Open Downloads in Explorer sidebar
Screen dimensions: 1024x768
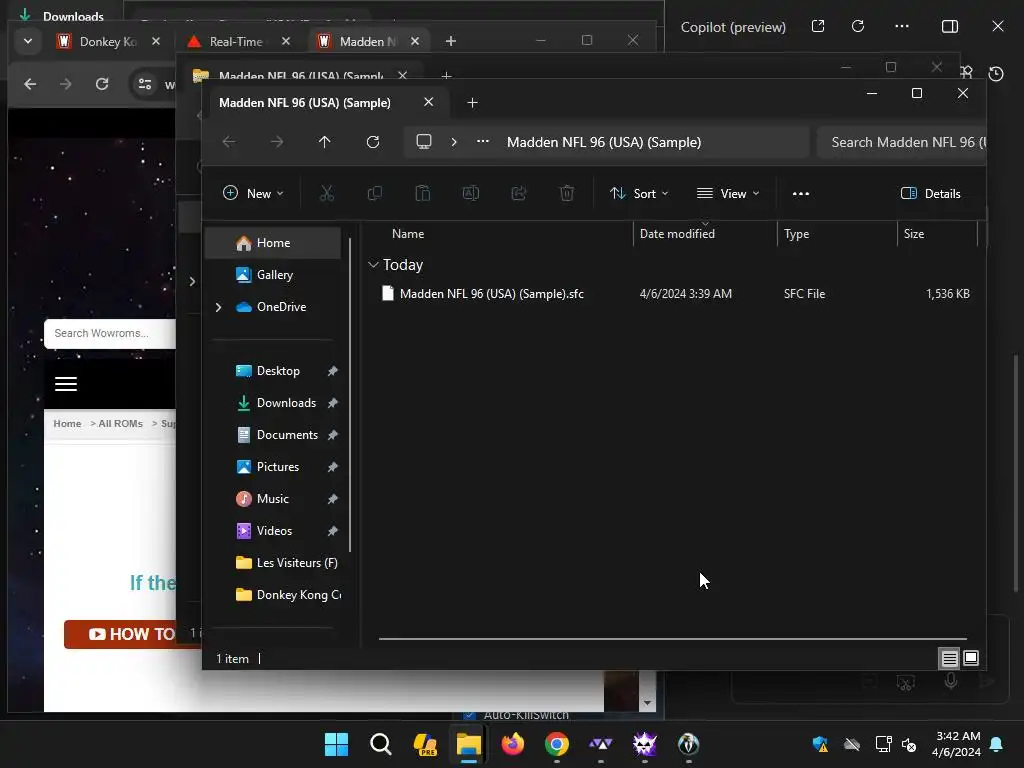pos(273,403)
